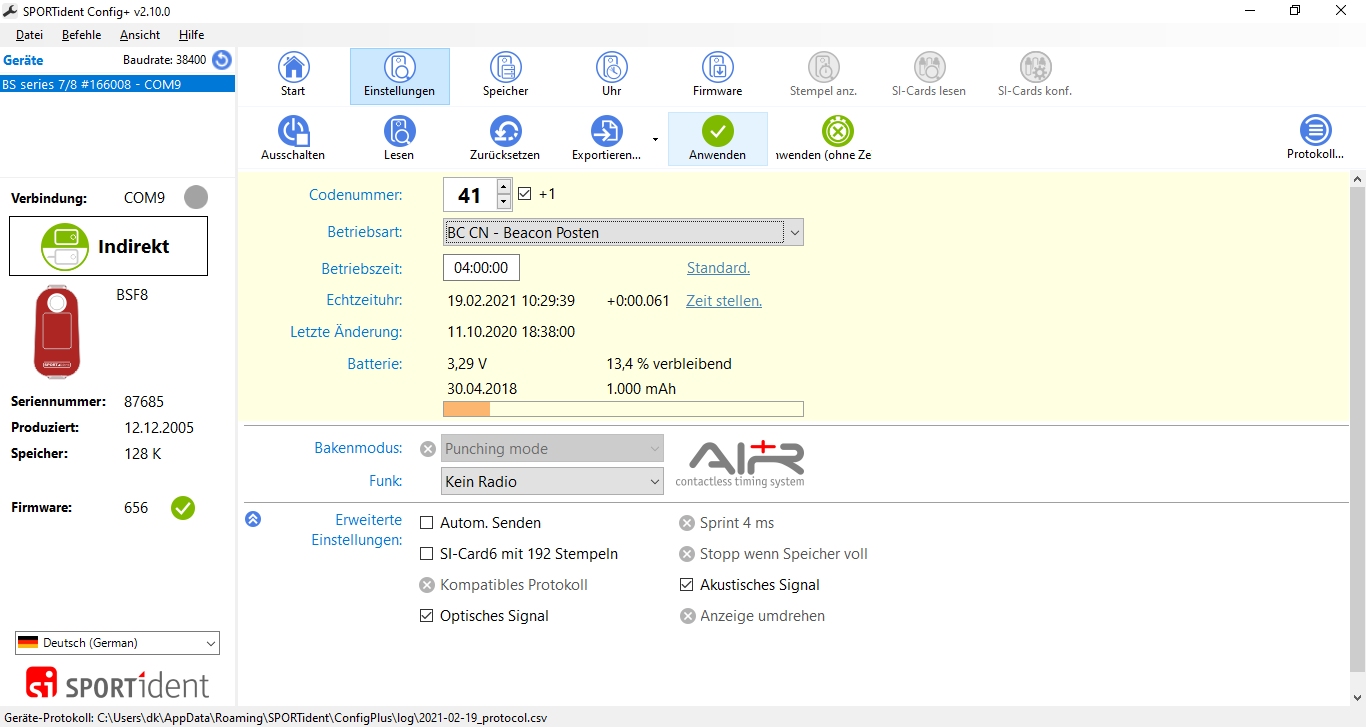
Task: Click the SI-Cards lesen icon
Action: [929, 68]
